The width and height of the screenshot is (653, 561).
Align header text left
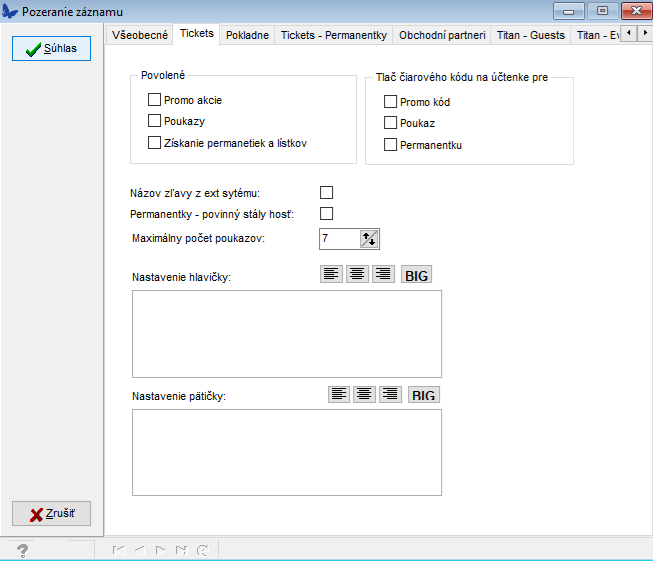click(x=332, y=275)
